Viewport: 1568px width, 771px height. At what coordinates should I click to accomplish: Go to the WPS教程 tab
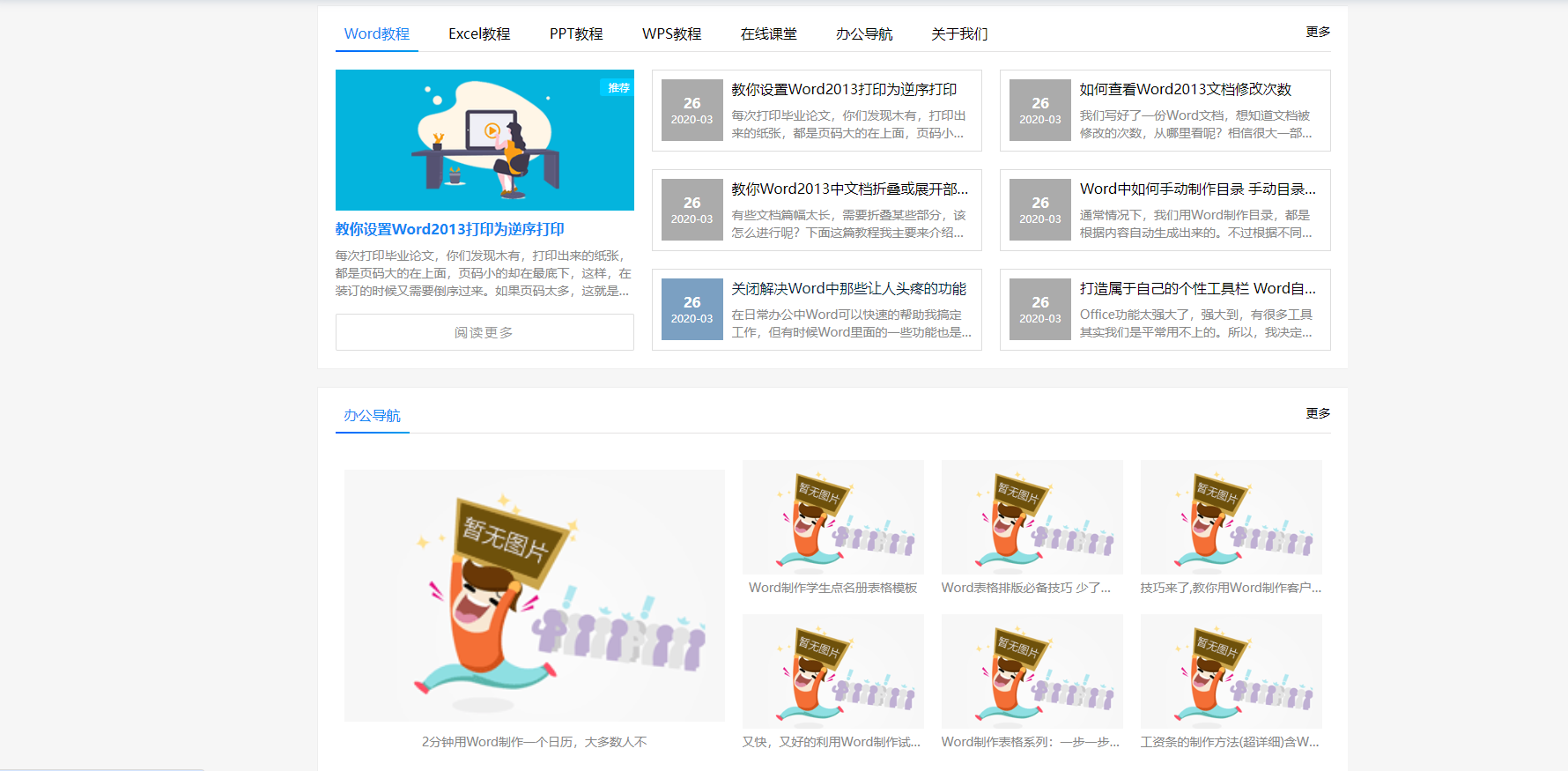coord(671,33)
